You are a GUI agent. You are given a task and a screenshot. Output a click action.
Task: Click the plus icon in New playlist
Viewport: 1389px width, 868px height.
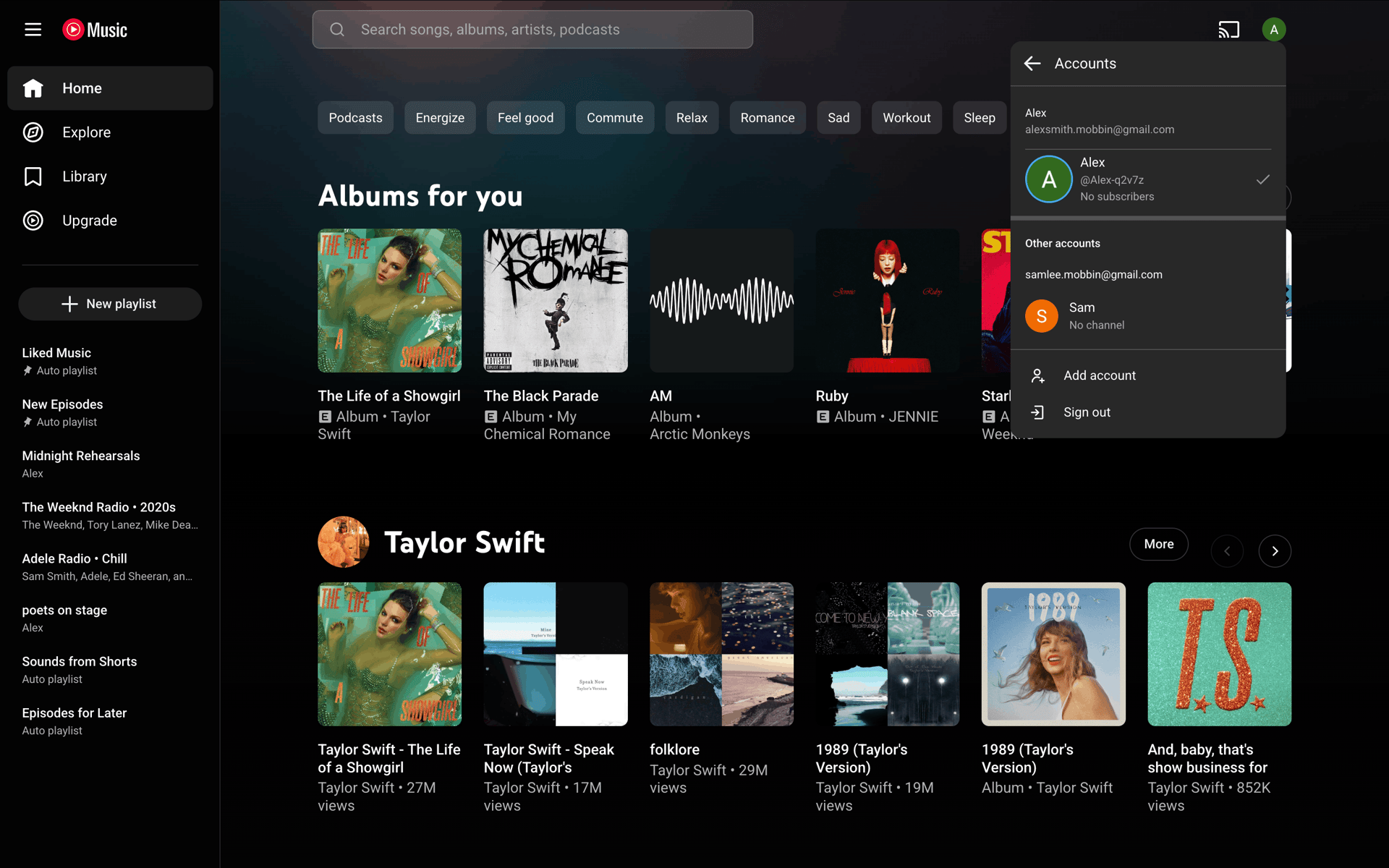click(x=69, y=304)
